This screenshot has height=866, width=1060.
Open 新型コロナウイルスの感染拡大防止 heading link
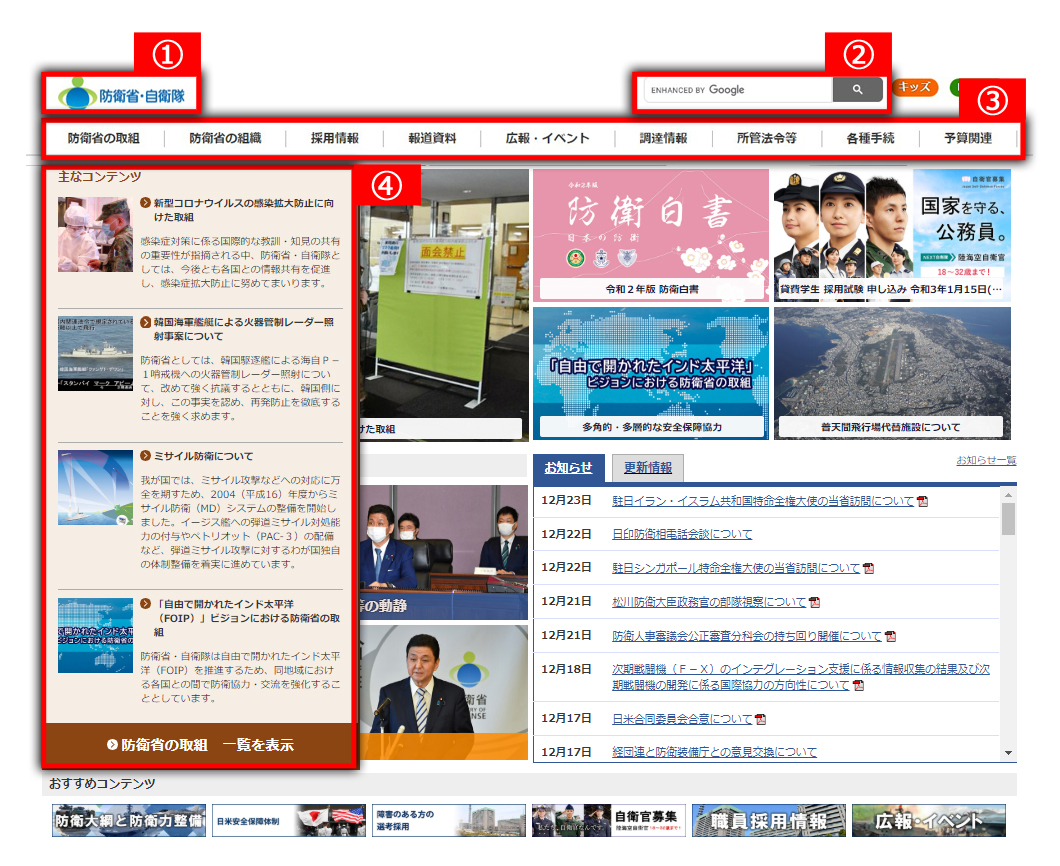243,210
